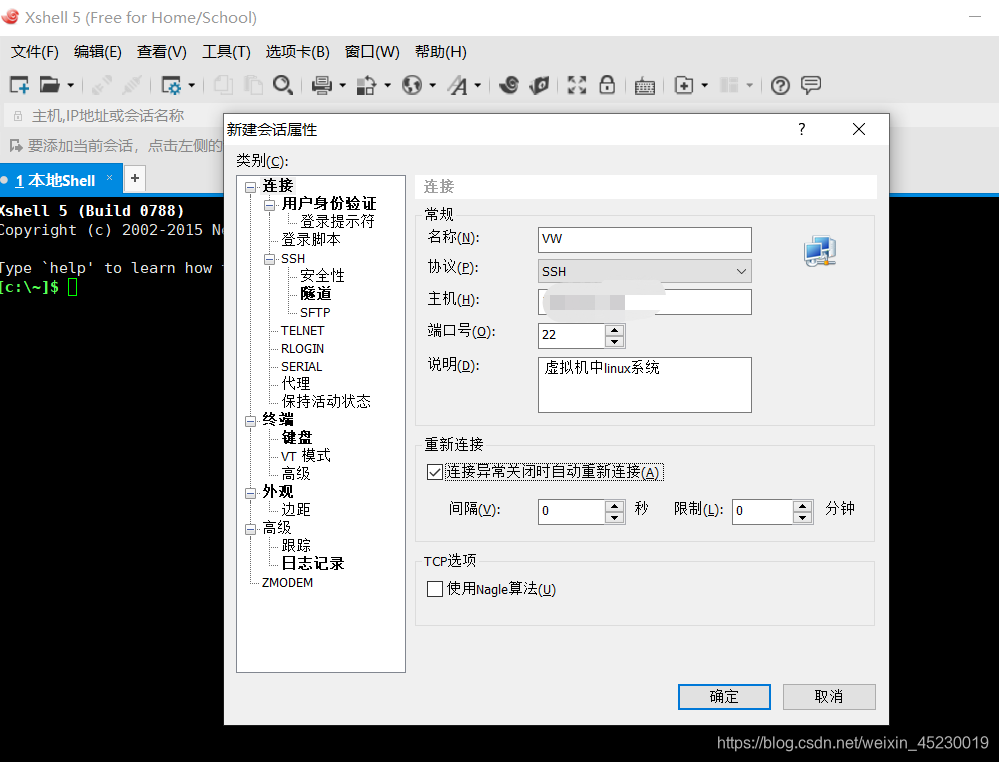Open the 工具(T) menu
Viewport: 999px width, 762px height.
[226, 51]
